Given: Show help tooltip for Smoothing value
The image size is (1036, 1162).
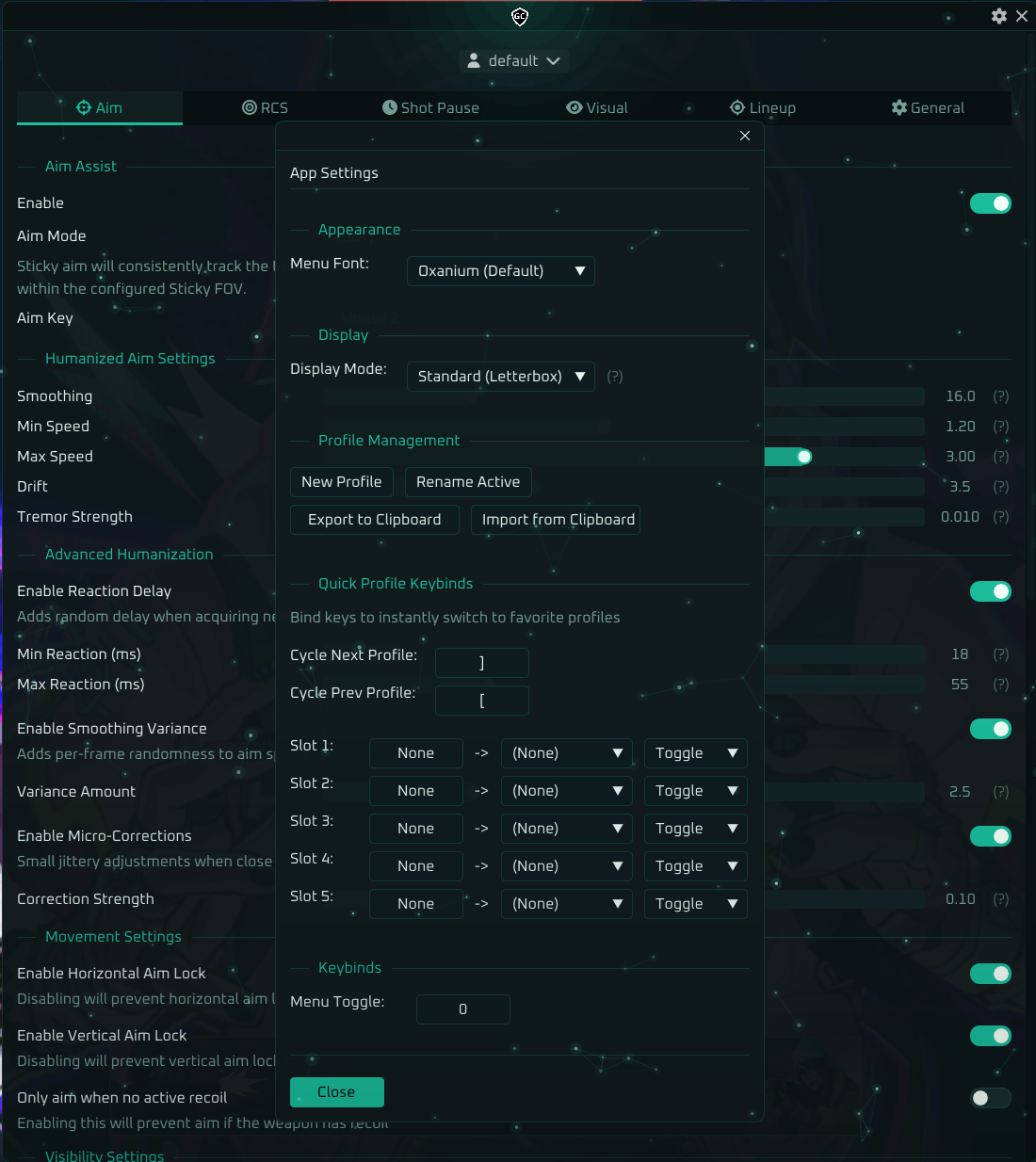Looking at the screenshot, I should pos(1001,396).
